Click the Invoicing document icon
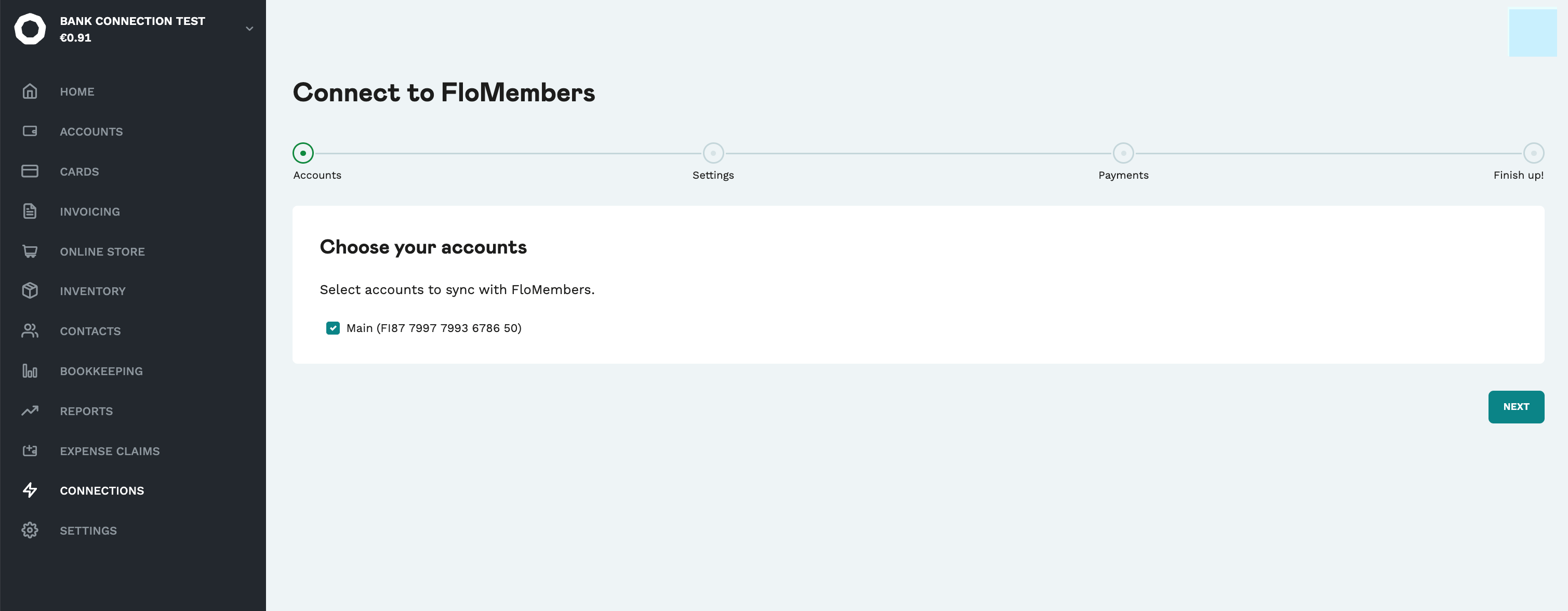The image size is (1568, 611). 30,211
